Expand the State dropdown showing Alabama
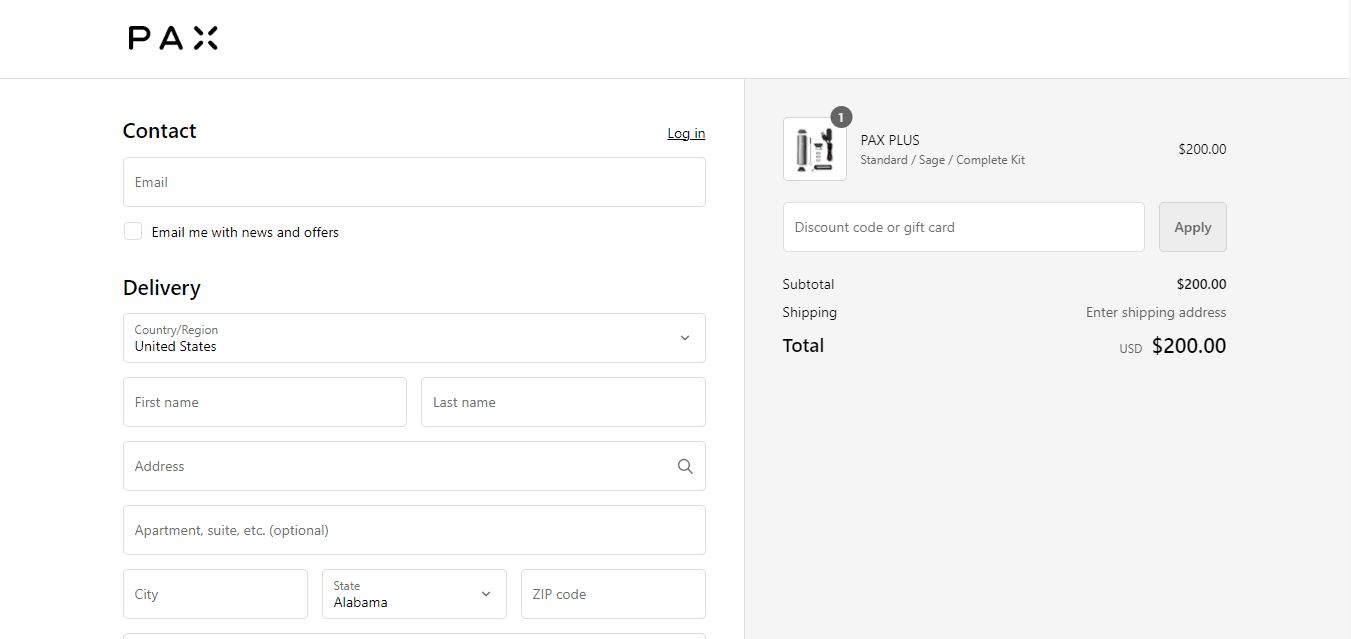The width and height of the screenshot is (1351, 639). coord(414,594)
